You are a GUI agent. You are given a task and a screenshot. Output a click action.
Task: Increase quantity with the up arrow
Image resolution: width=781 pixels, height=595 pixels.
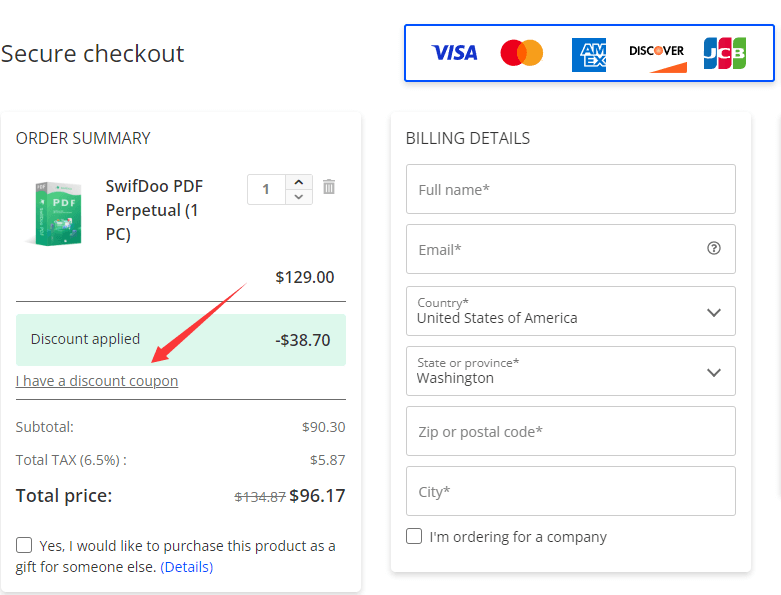[x=299, y=182]
